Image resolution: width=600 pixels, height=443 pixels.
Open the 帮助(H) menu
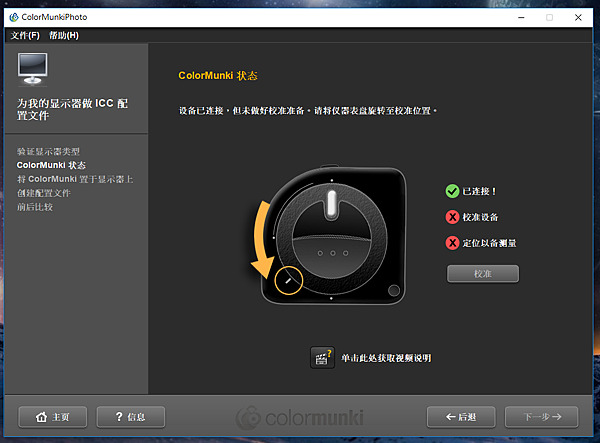click(x=64, y=36)
